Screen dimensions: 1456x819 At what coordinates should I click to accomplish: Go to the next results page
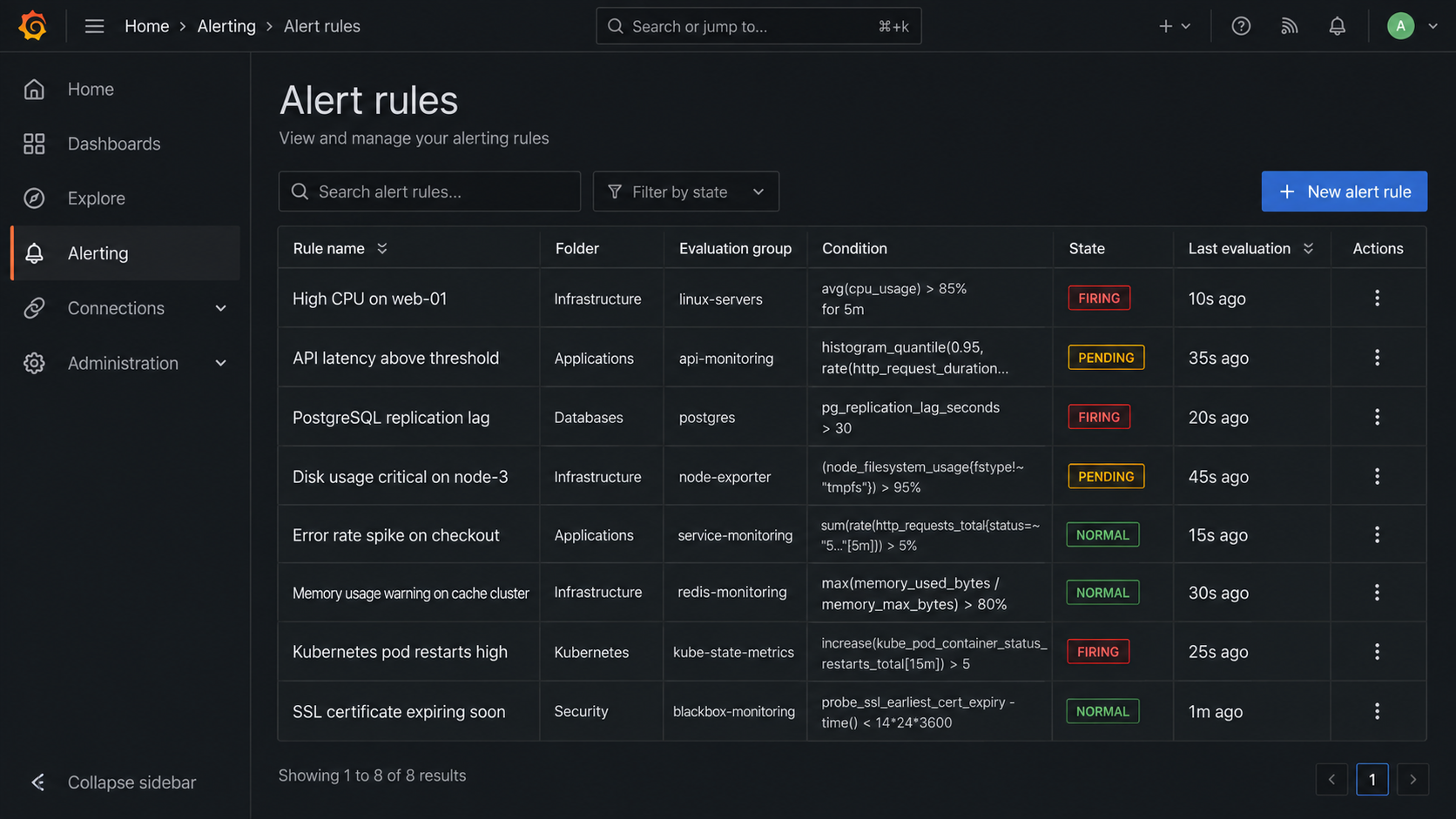[1412, 779]
